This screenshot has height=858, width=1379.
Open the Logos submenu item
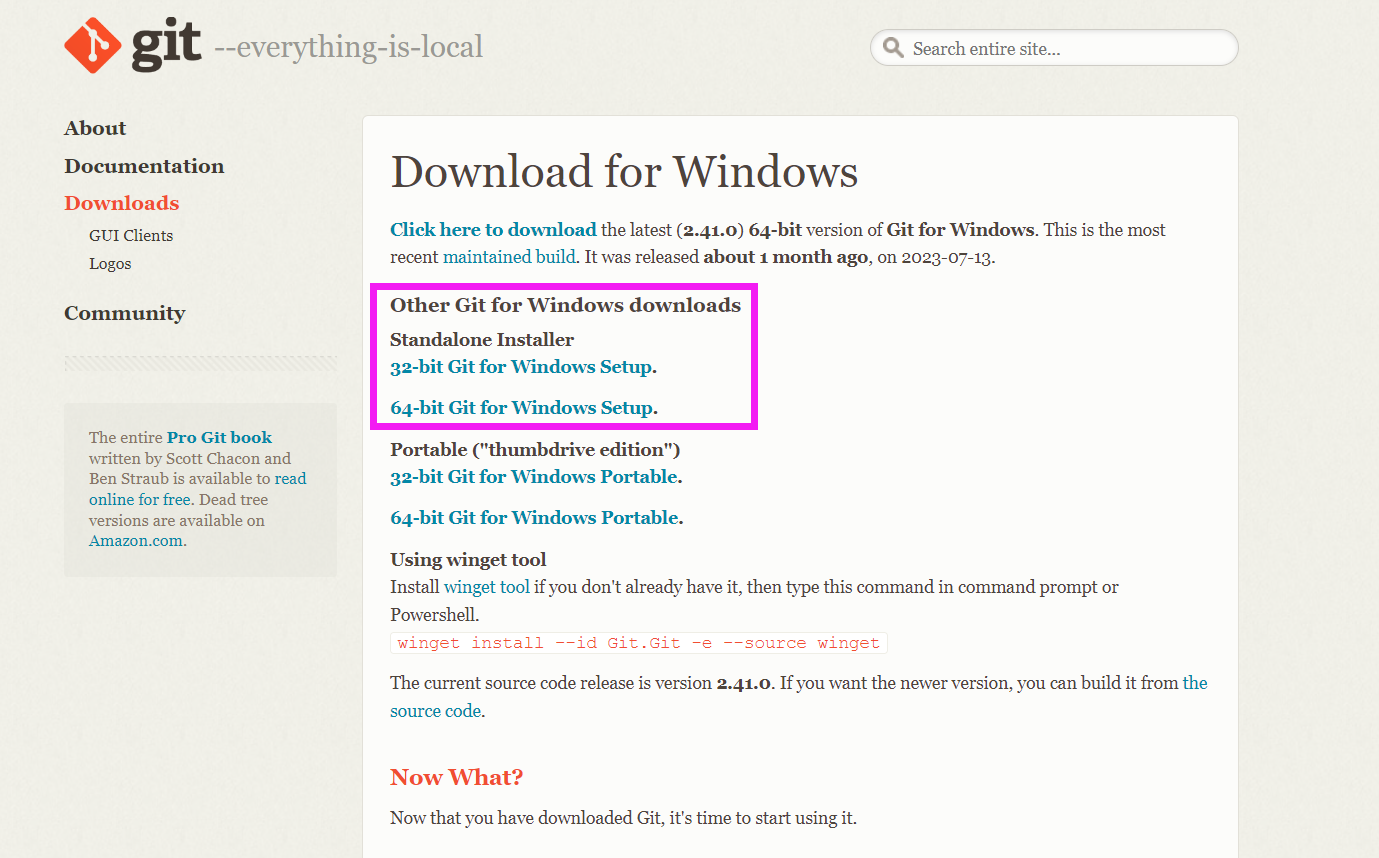point(110,264)
